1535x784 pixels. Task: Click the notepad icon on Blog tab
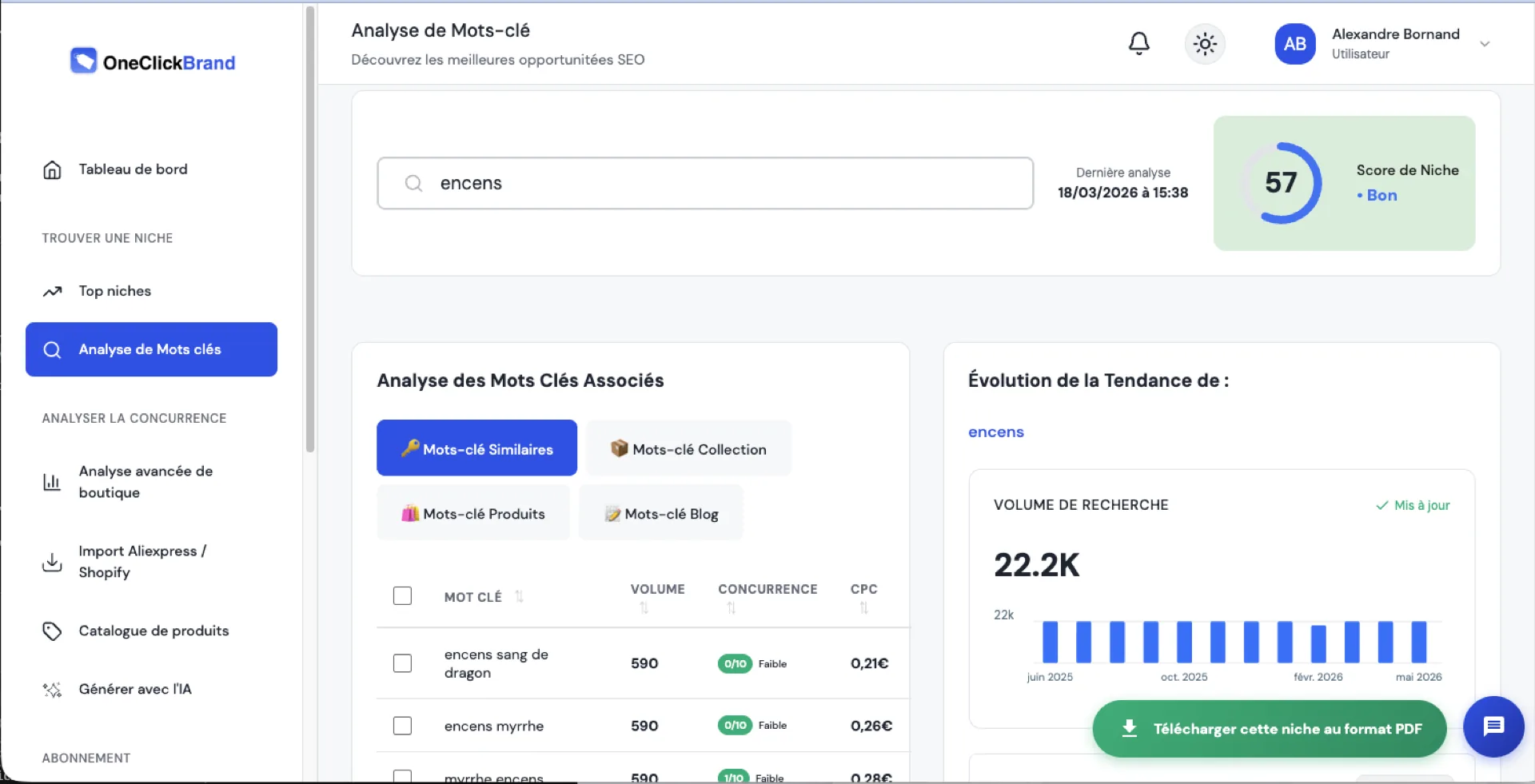612,514
